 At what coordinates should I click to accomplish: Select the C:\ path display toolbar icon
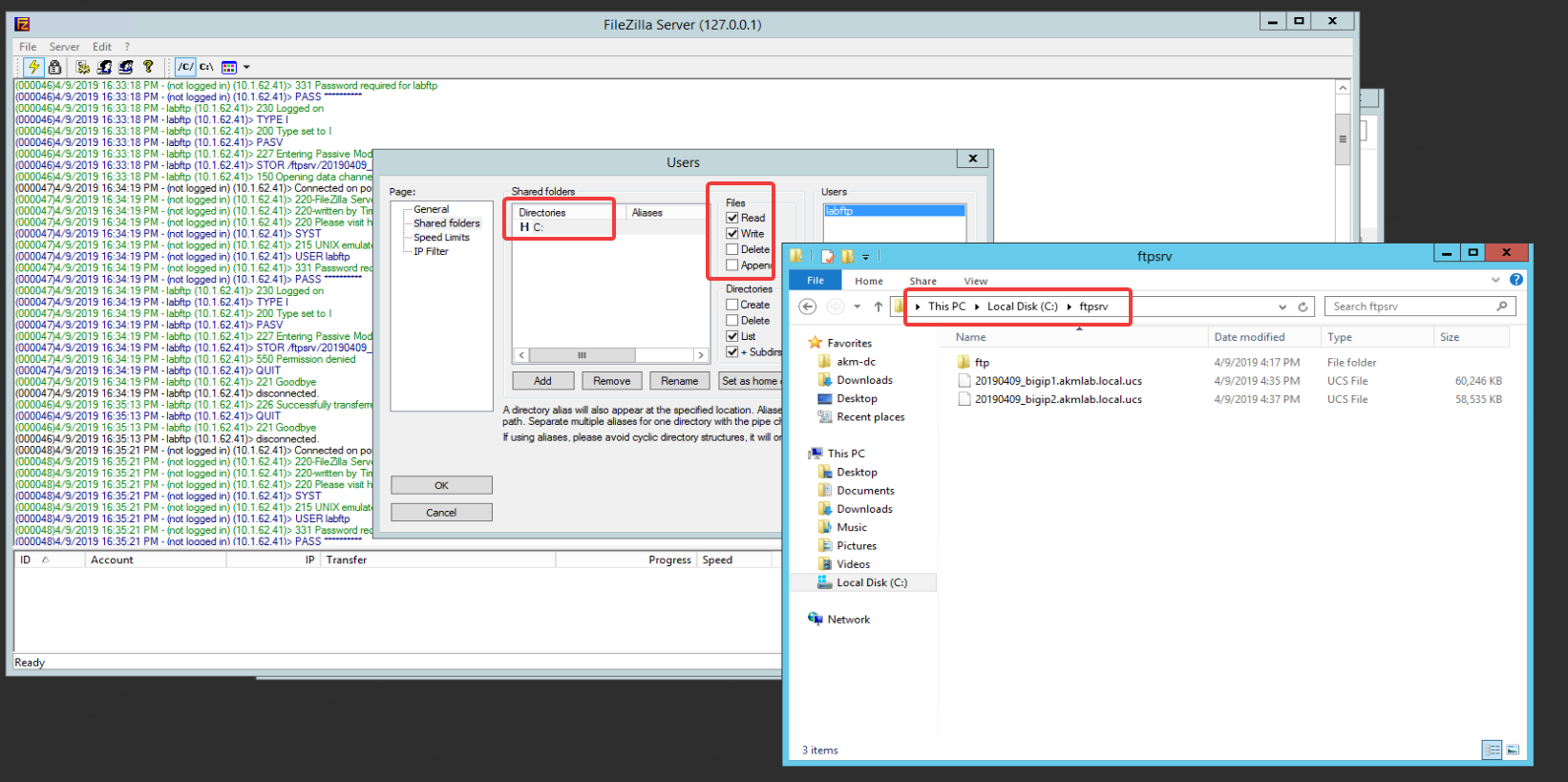point(206,67)
